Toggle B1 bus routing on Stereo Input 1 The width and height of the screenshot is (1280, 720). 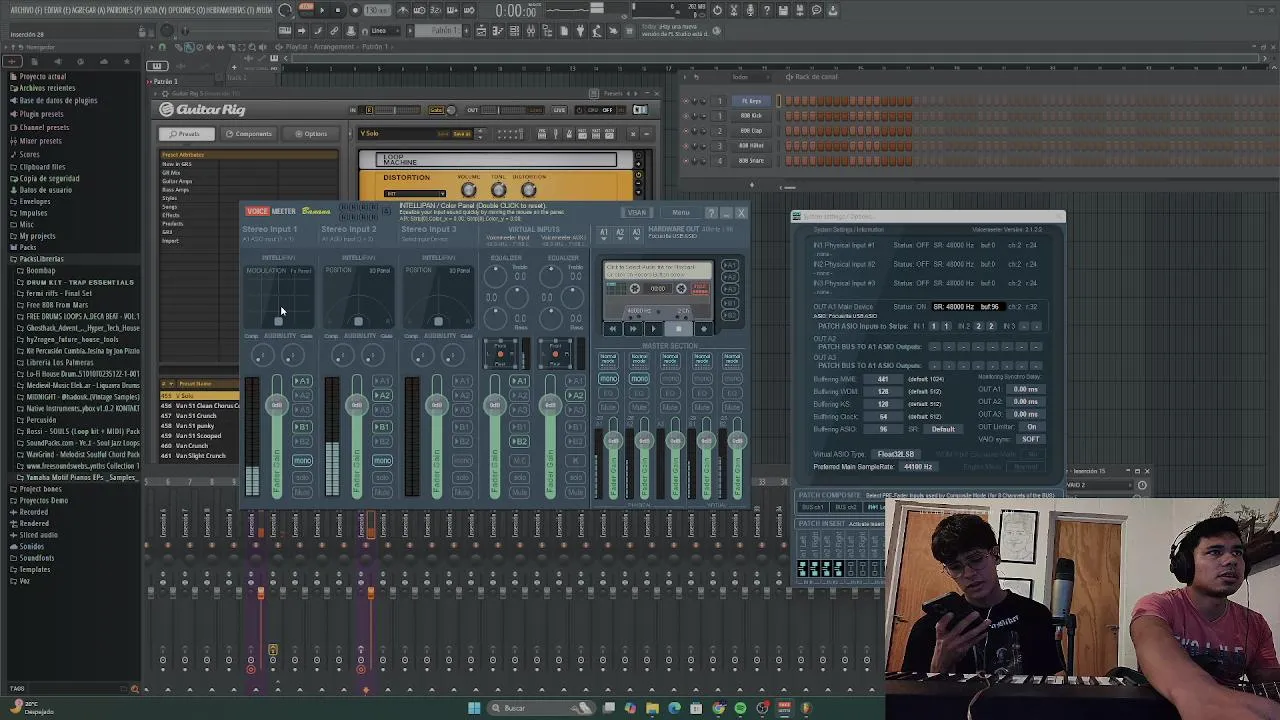click(302, 427)
